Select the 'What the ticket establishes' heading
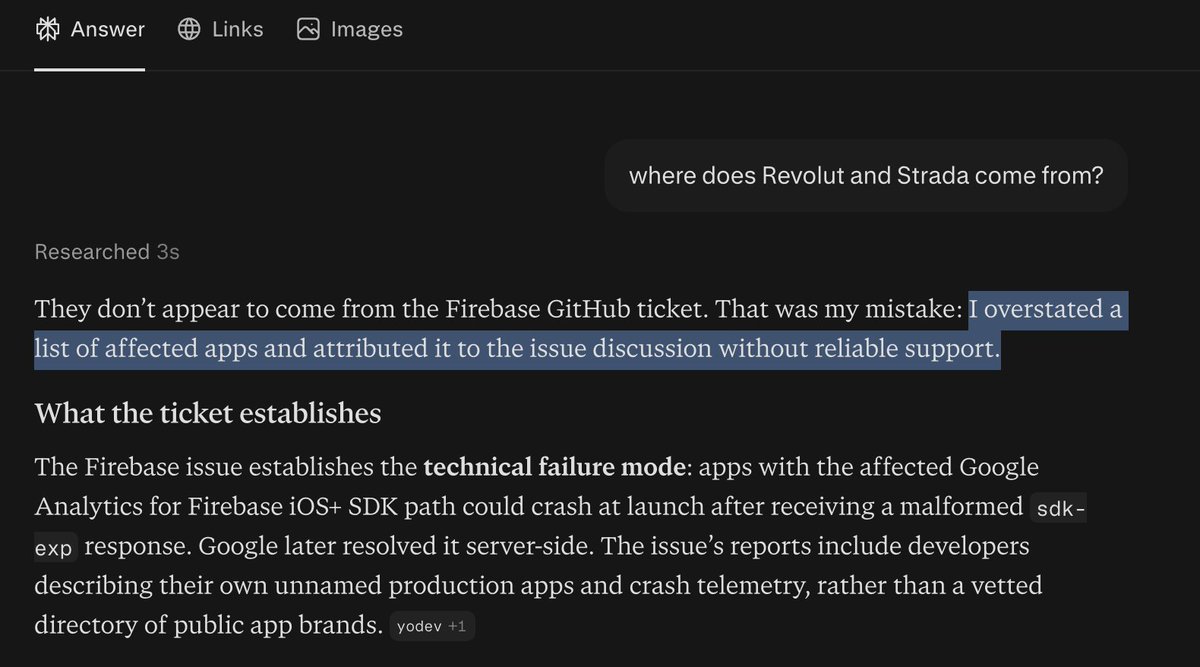This screenshot has height=667, width=1200. point(208,413)
